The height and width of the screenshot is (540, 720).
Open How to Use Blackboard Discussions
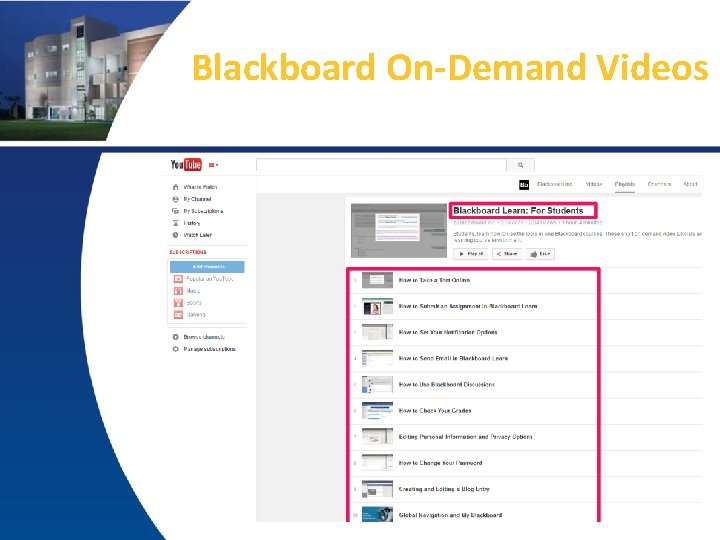[447, 385]
